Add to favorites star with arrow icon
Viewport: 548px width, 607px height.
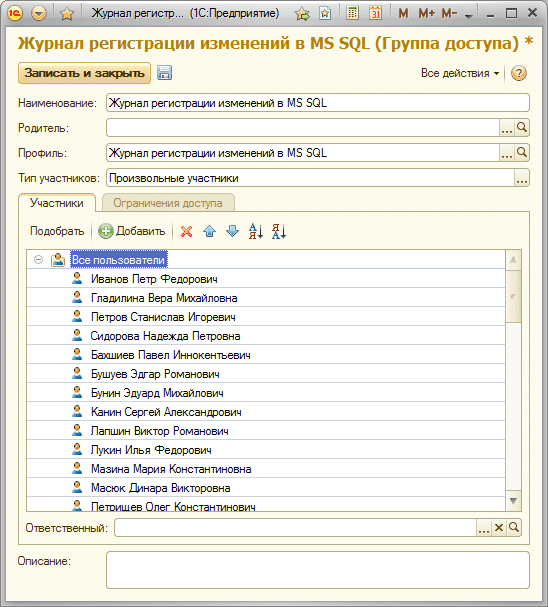tap(302, 14)
